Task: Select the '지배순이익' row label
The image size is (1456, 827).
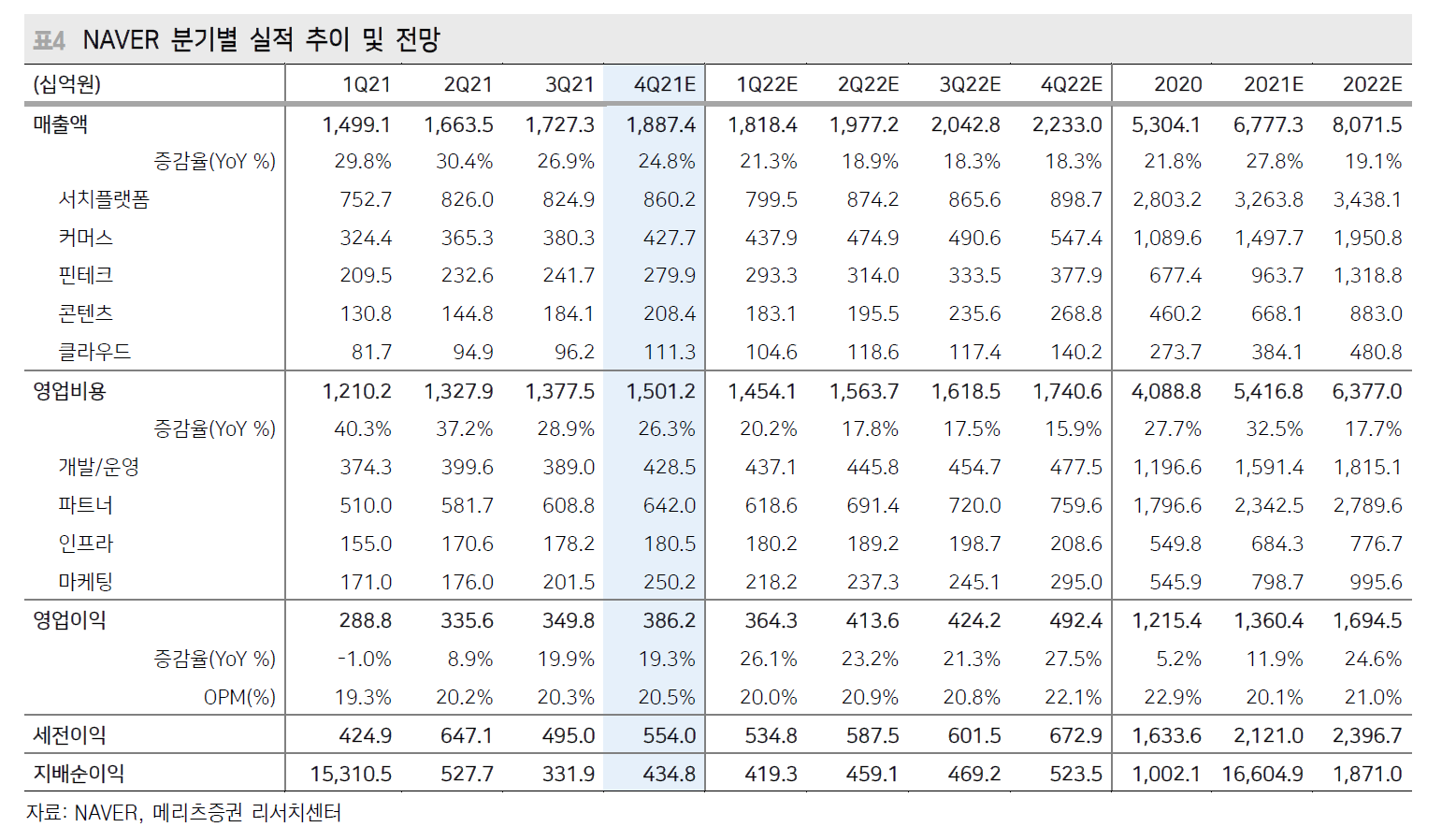Action: [x=79, y=774]
